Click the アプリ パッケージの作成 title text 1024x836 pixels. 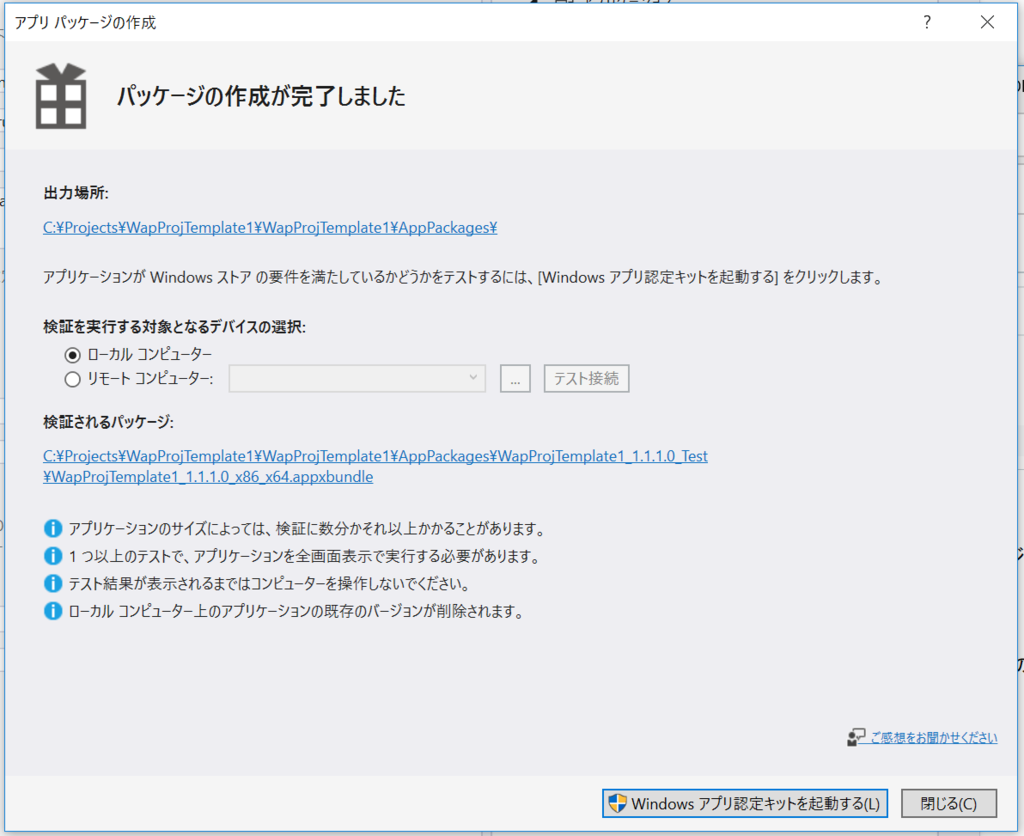[x=86, y=23]
